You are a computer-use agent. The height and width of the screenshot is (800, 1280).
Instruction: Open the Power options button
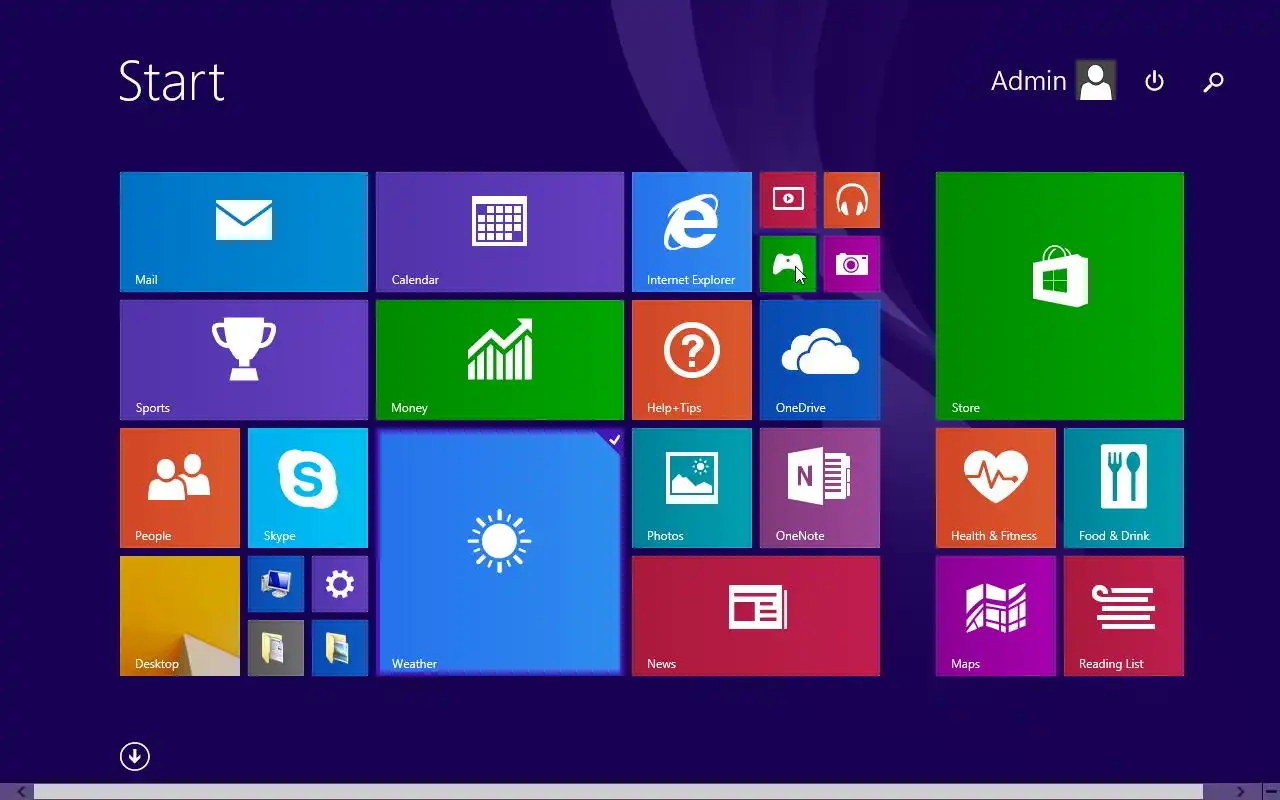coord(1154,81)
